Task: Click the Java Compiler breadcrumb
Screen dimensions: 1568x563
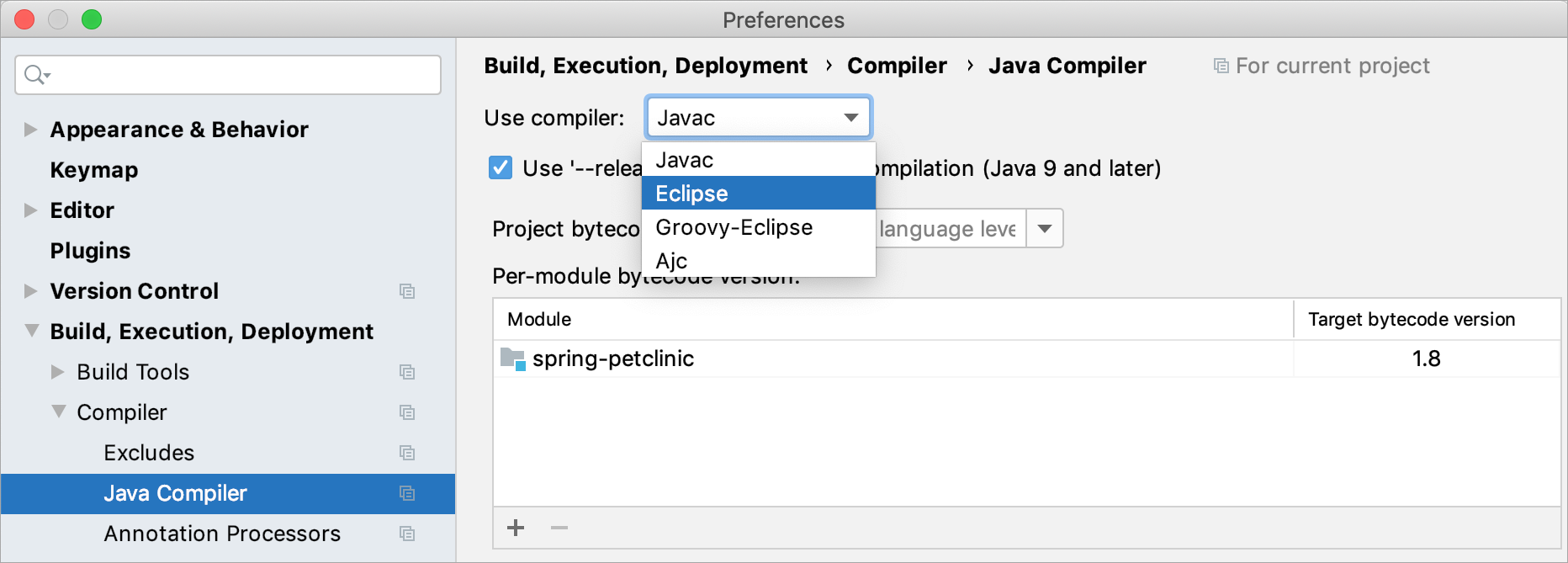Action: point(1067,66)
